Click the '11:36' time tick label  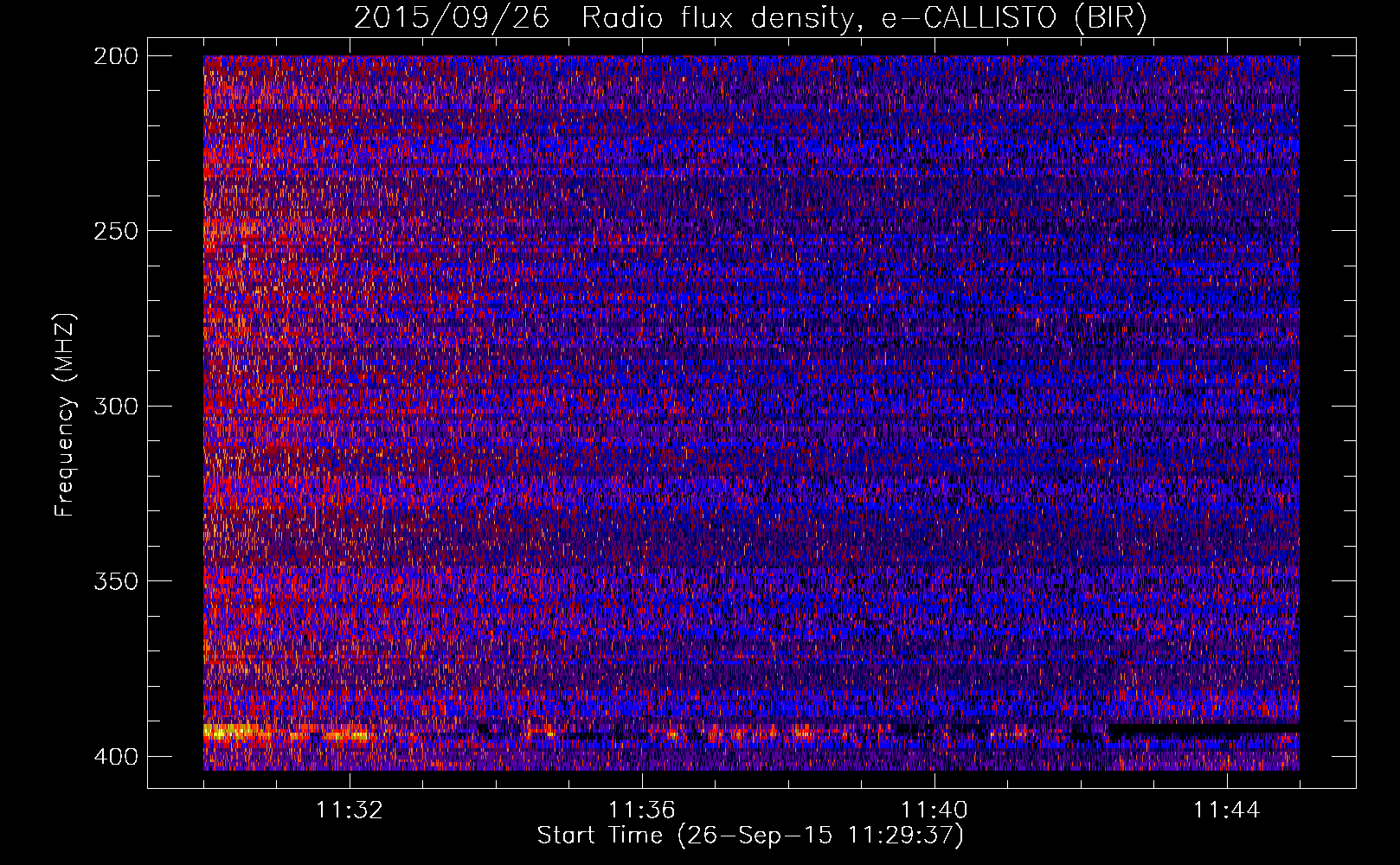(x=642, y=811)
